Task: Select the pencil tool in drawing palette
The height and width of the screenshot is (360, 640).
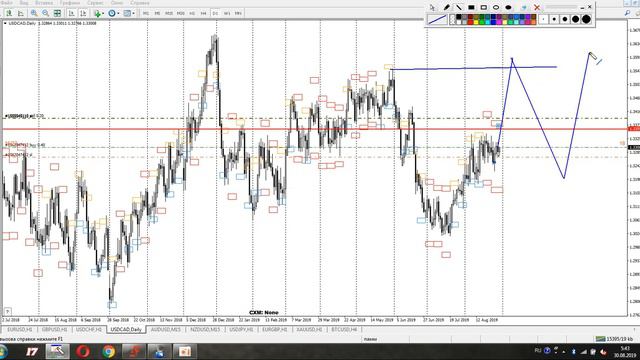Action: pyautogui.click(x=447, y=7)
